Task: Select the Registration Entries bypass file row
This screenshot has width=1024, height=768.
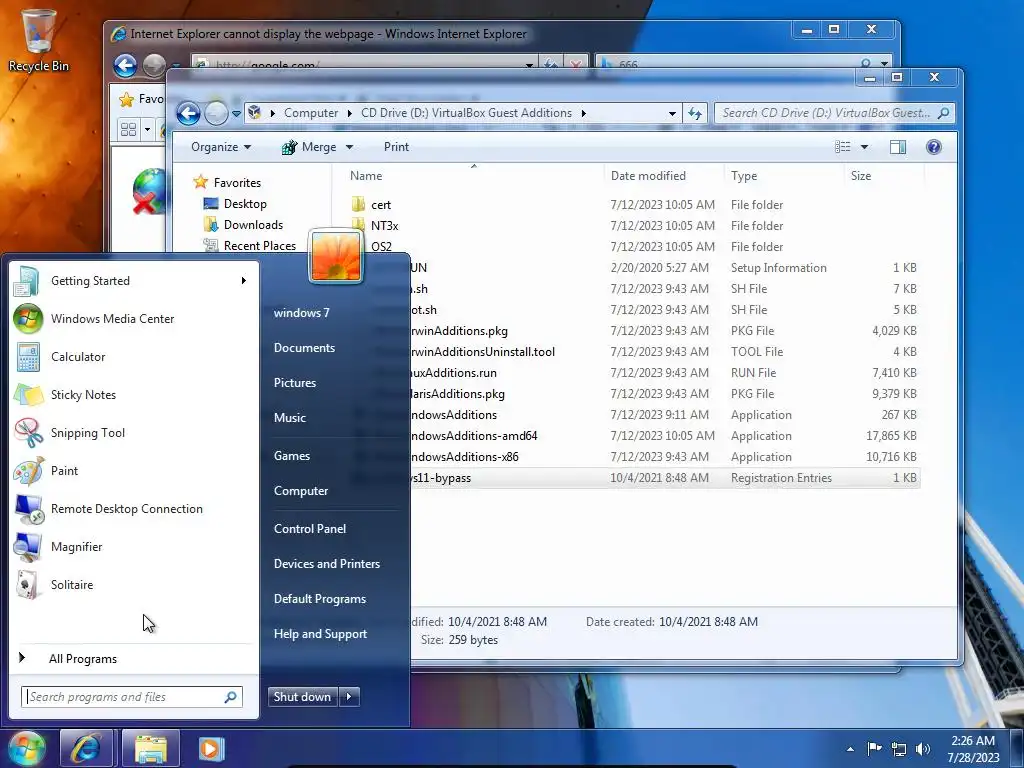Action: 665,478
